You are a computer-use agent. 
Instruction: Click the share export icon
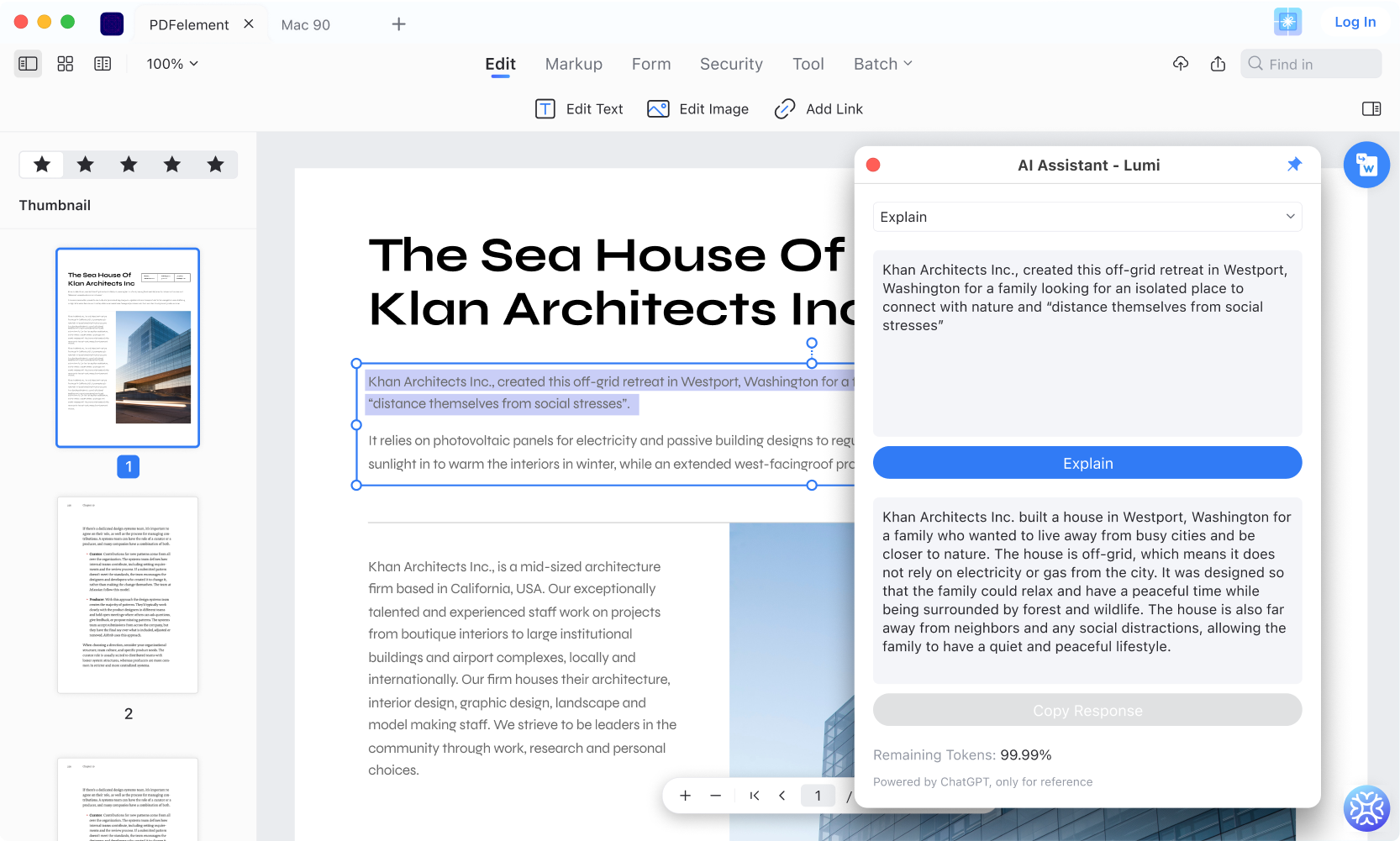[x=1218, y=64]
